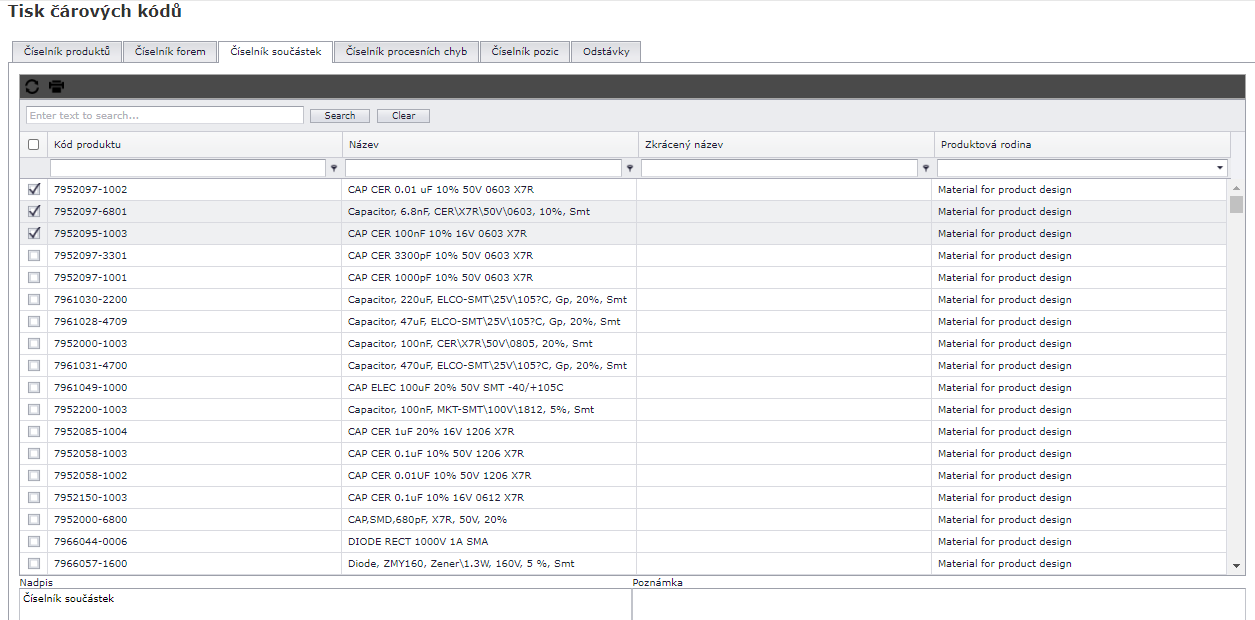
Task: Open filter menu for Název column
Action: pyautogui.click(x=630, y=168)
